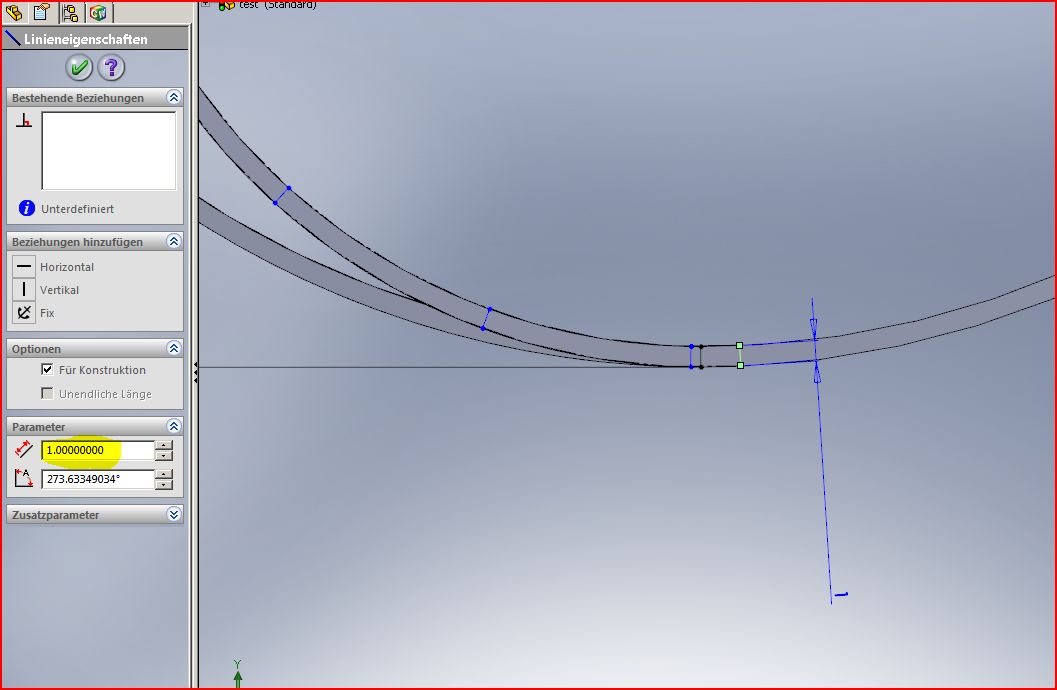Viewport: 1057px width, 690px height.
Task: Increase the line length value
Action: point(164,445)
